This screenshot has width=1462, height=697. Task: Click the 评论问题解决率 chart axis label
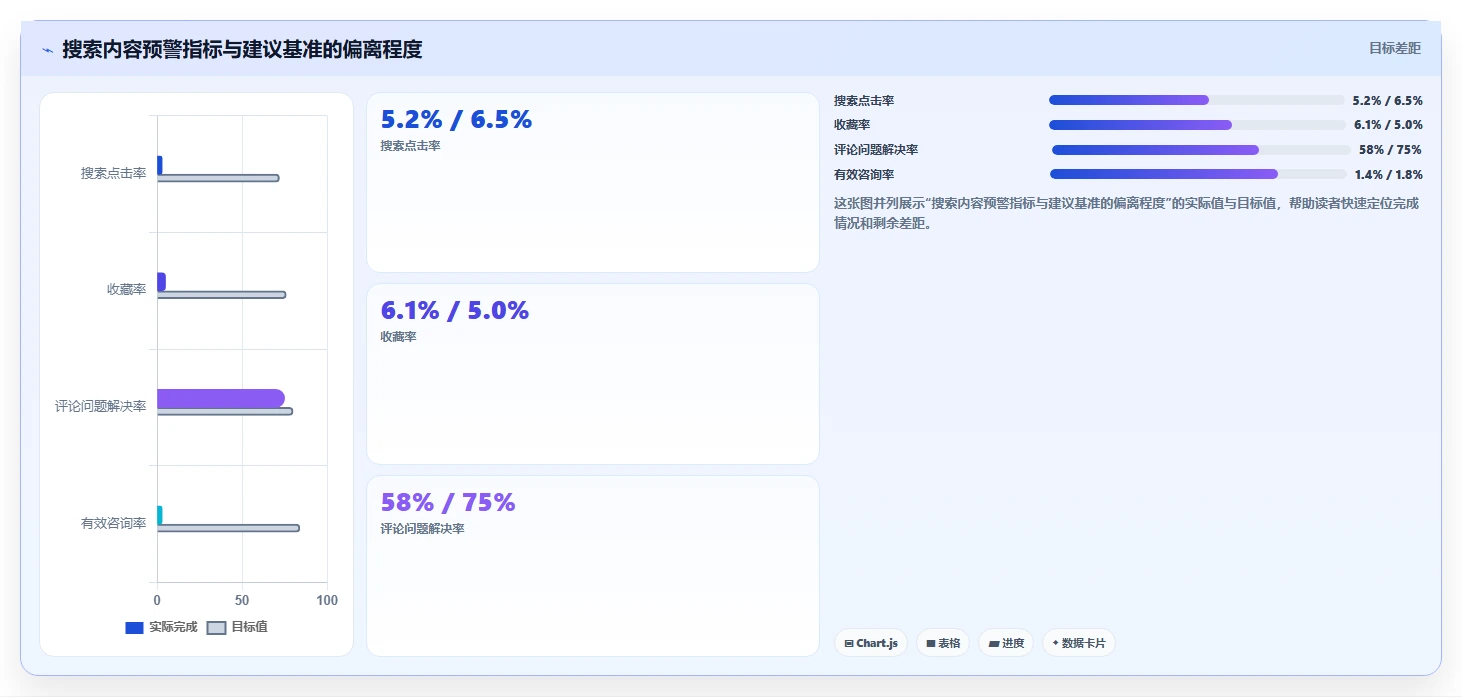click(x=101, y=406)
